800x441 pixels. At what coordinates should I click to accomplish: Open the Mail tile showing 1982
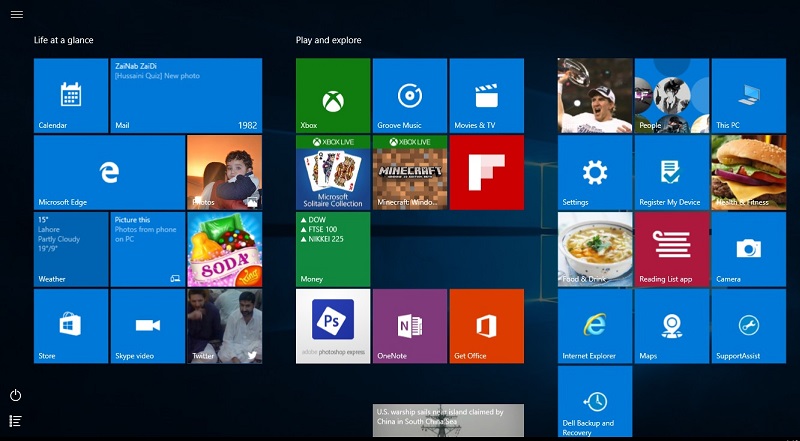186,95
